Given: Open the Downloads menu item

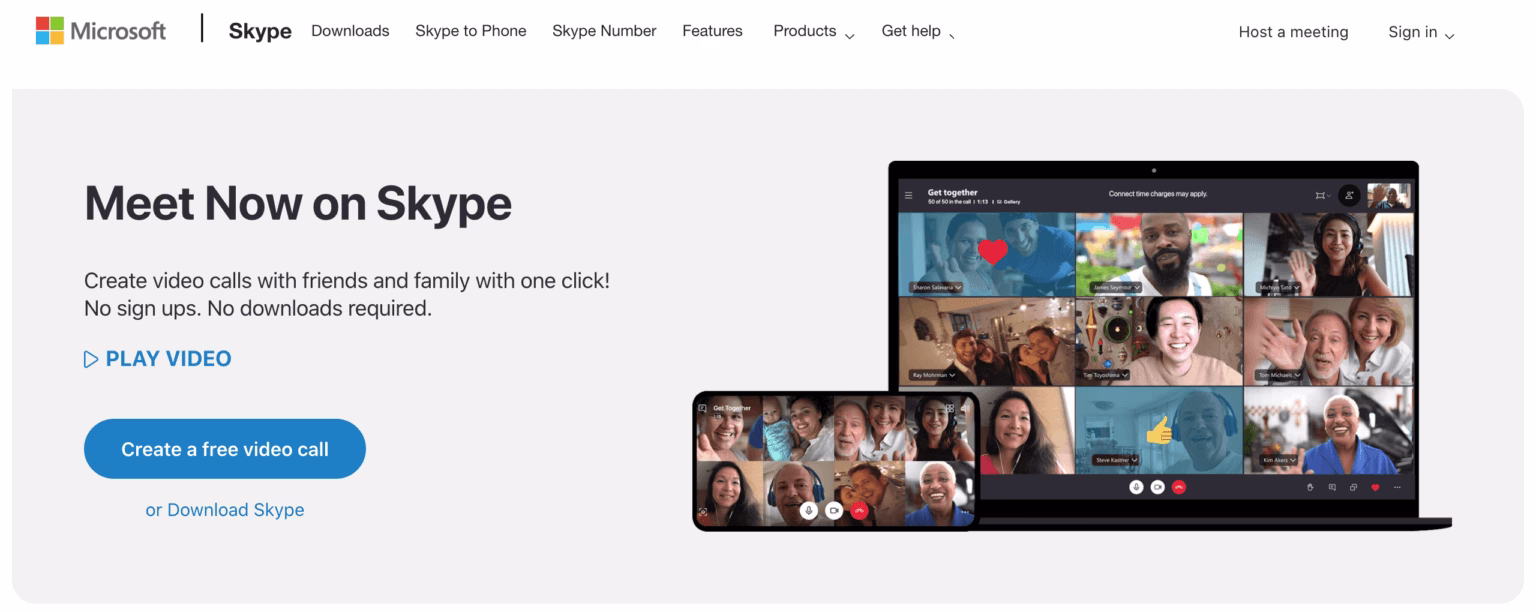Looking at the screenshot, I should (350, 31).
